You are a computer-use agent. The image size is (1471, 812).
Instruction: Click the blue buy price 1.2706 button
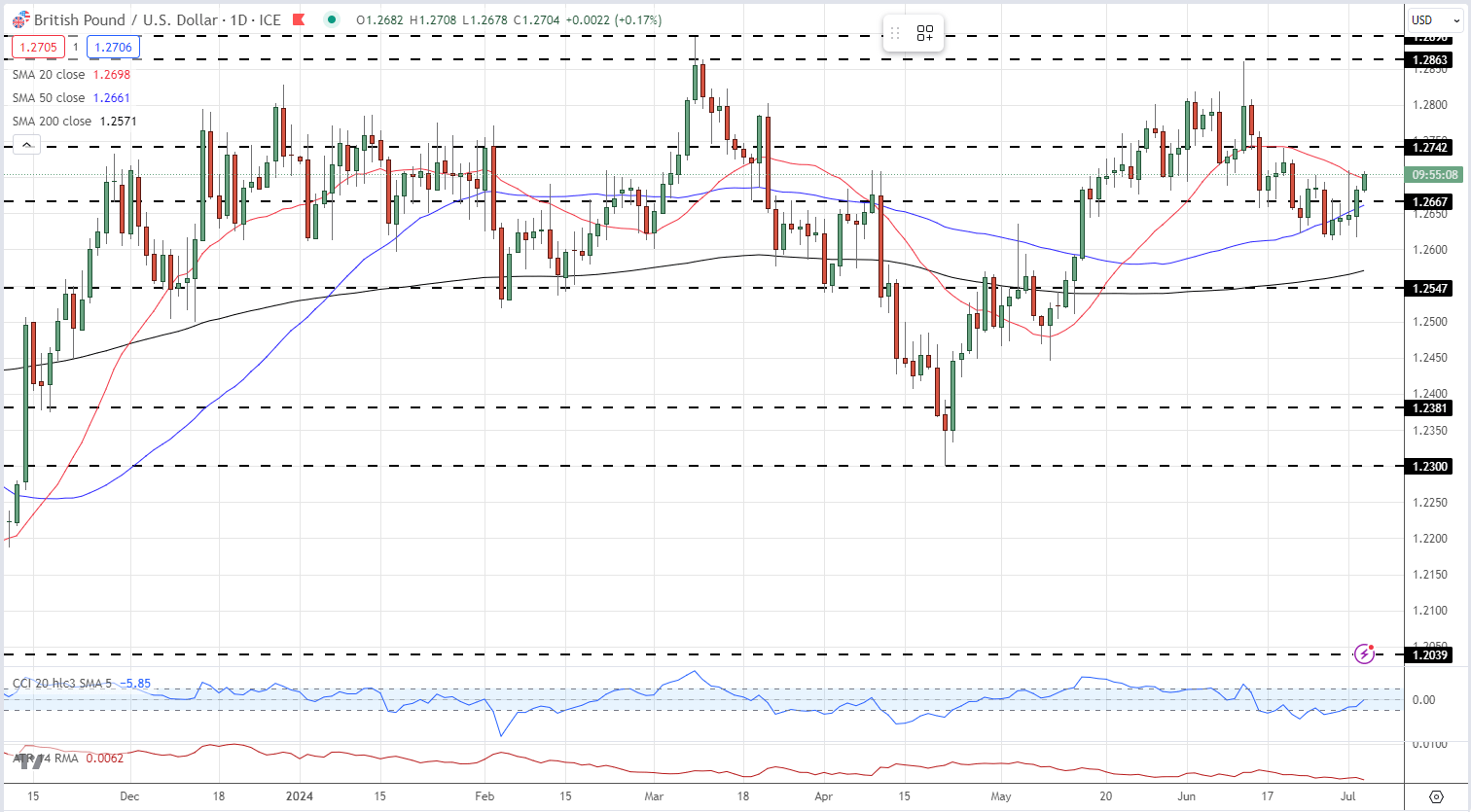click(114, 47)
